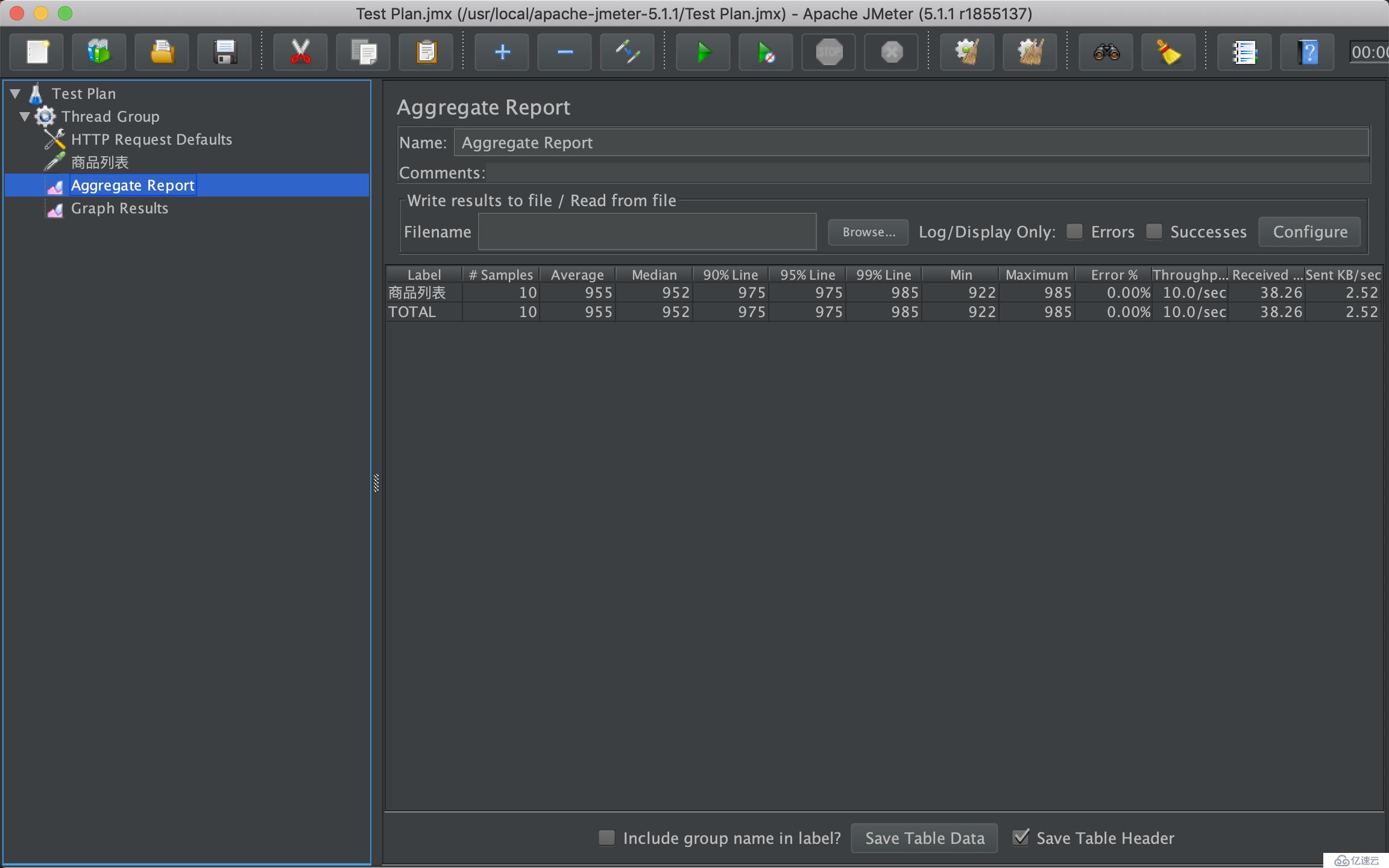Click the 90% Line column header
This screenshot has width=1389, height=868.
(x=731, y=275)
